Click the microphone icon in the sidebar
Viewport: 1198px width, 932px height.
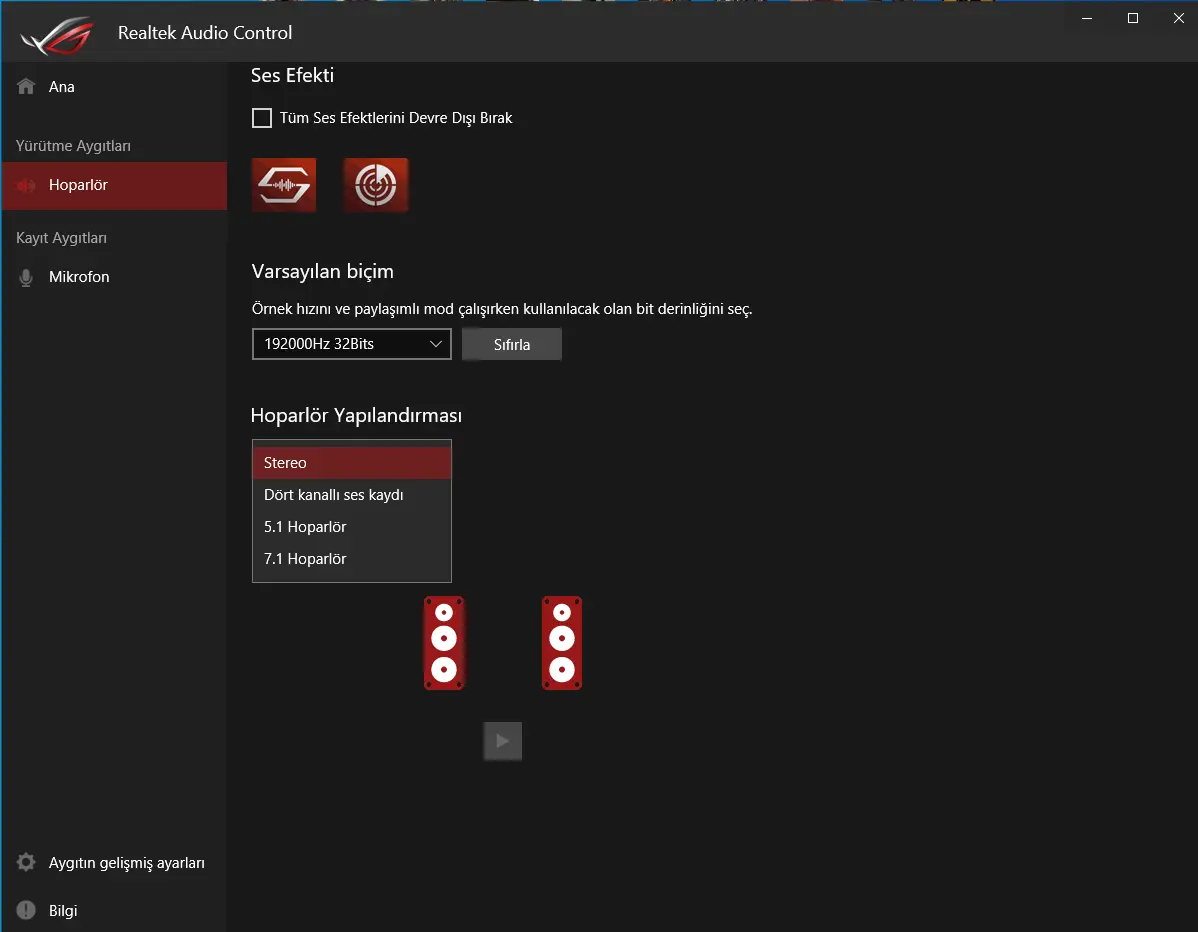click(x=26, y=277)
